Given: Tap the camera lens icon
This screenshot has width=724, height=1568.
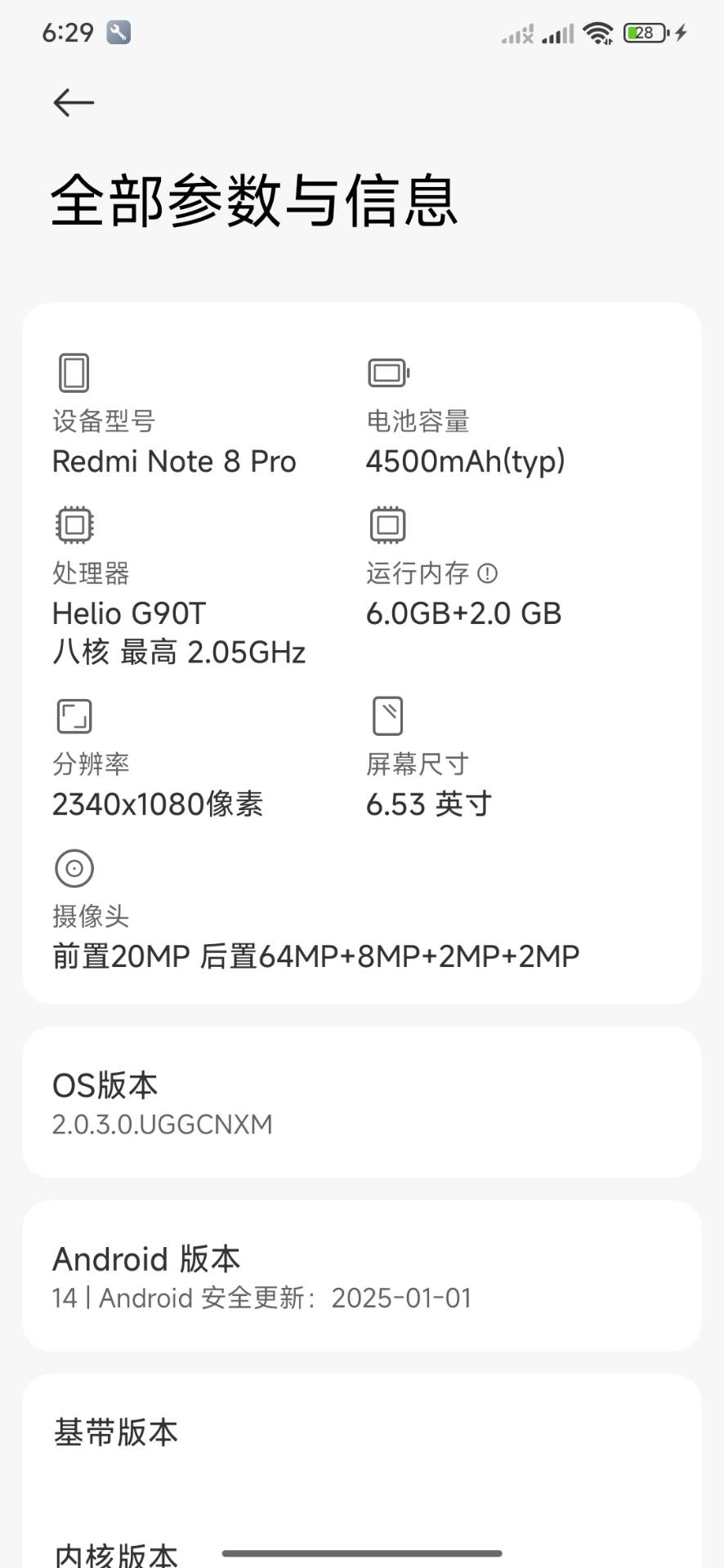Looking at the screenshot, I should coord(74,868).
